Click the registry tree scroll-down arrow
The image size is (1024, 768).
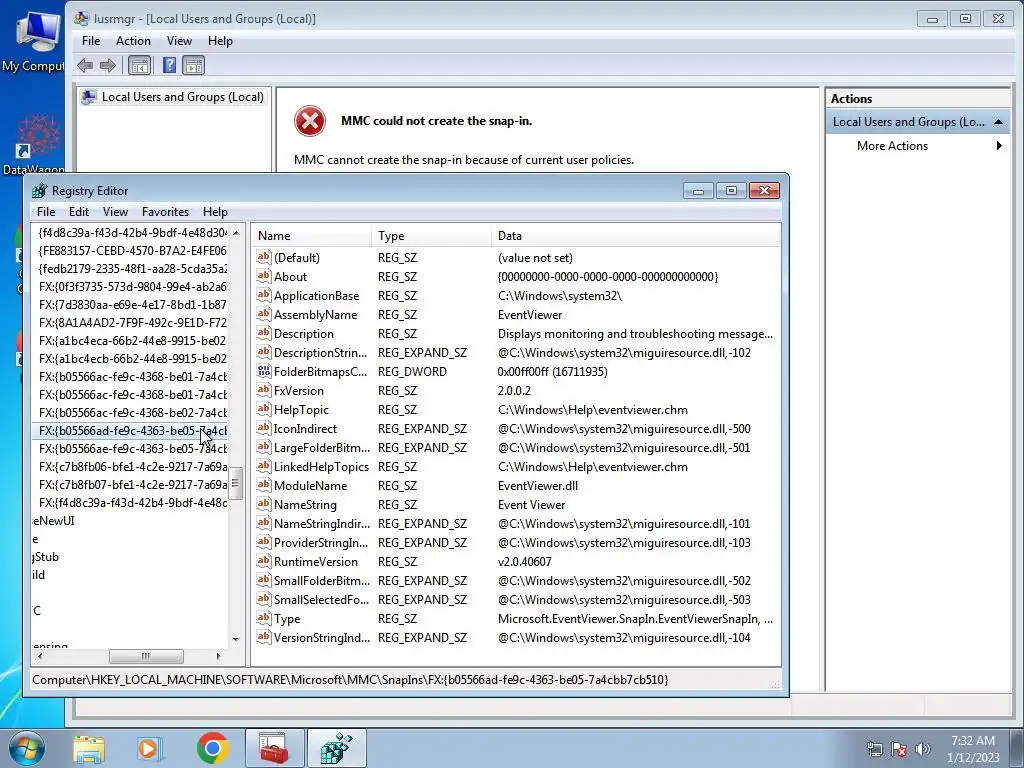(x=236, y=639)
